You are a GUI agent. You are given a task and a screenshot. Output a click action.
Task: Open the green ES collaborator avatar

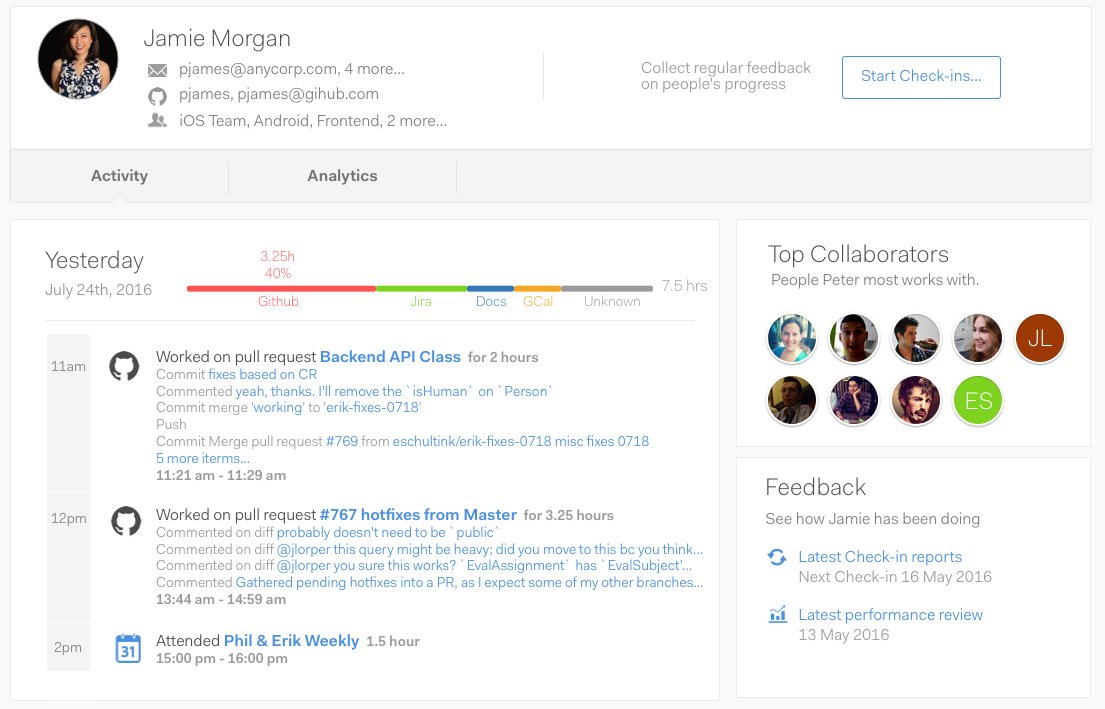[977, 400]
